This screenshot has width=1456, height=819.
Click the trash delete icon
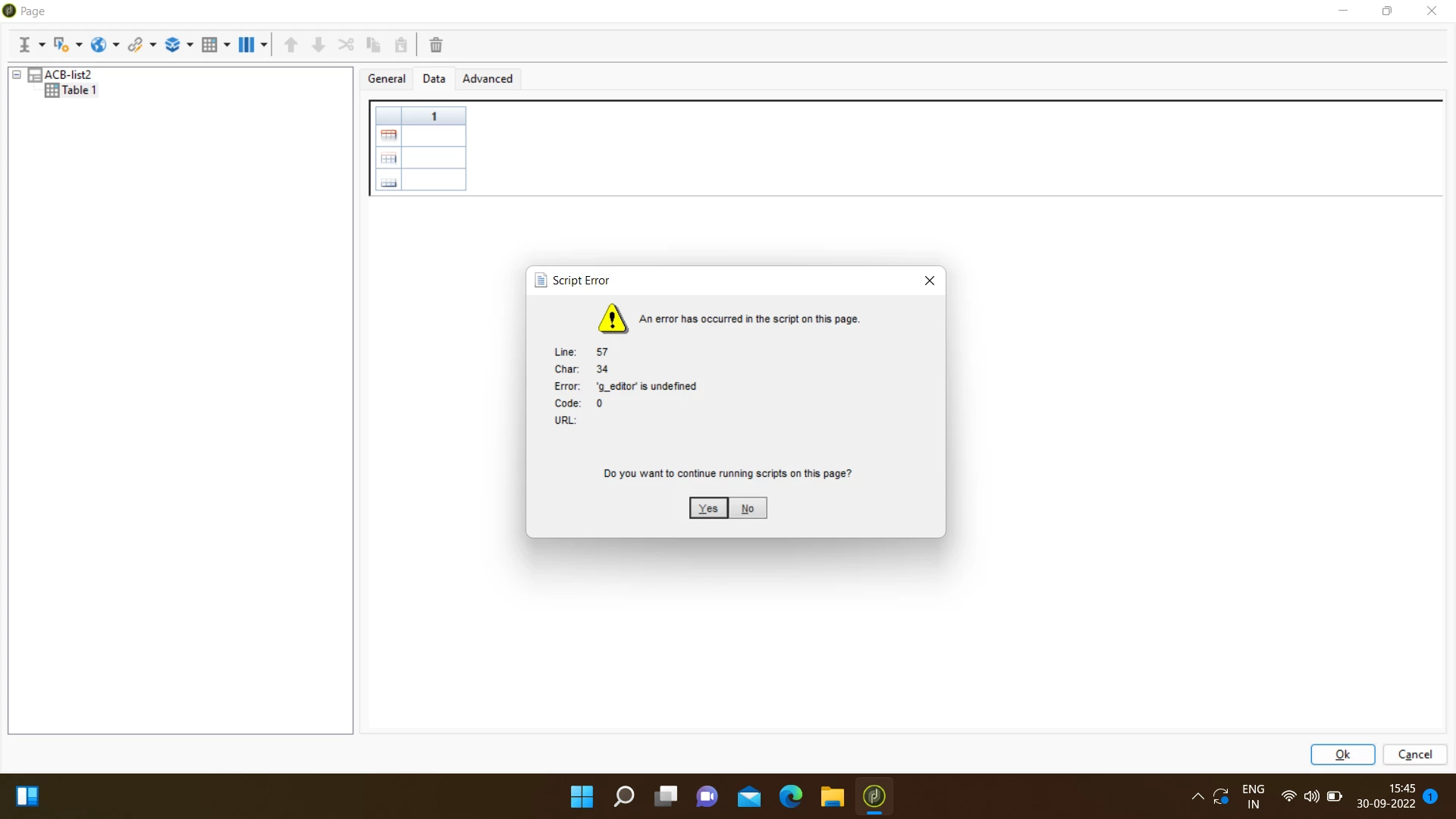click(x=436, y=45)
